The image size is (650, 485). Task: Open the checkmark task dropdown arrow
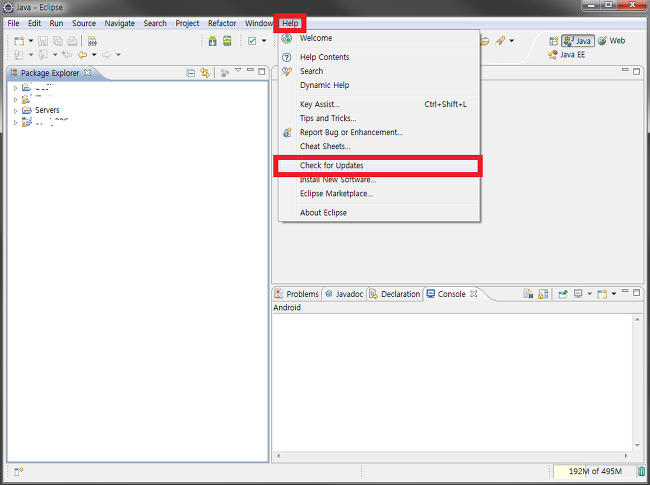click(264, 41)
